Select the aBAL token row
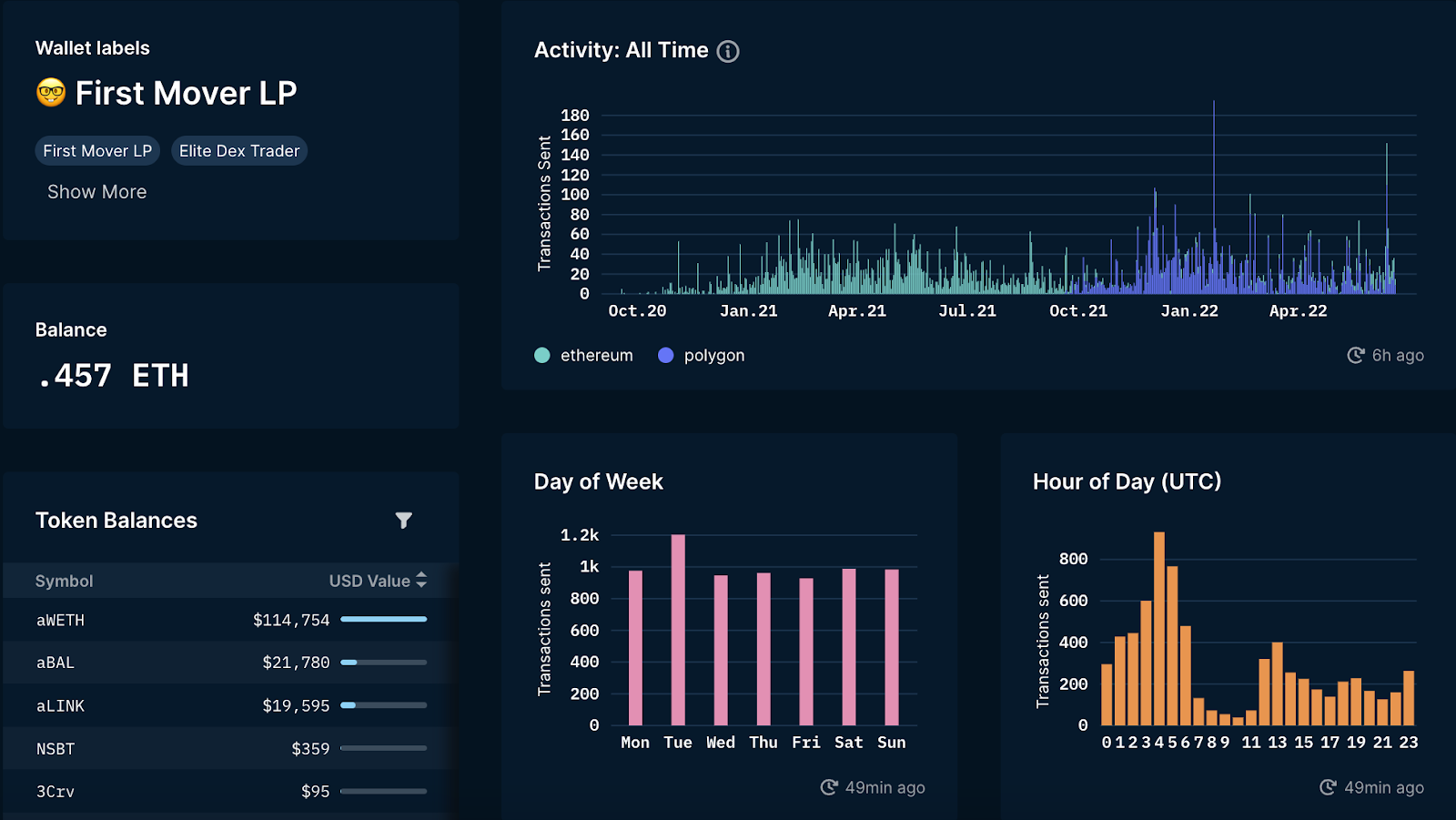Image resolution: width=1456 pixels, height=820 pixels. pyautogui.click(x=231, y=663)
